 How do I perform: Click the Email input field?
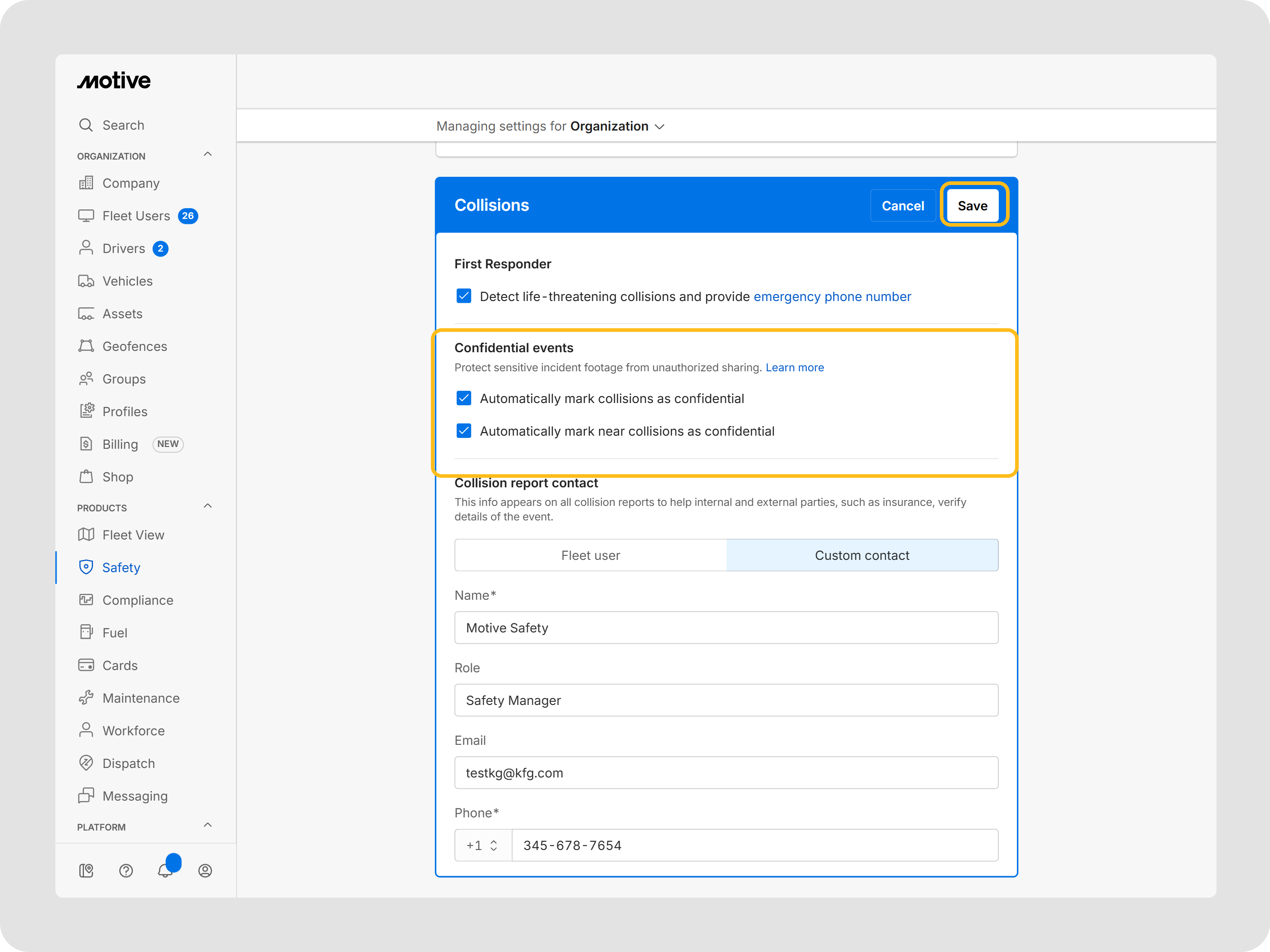(x=726, y=772)
